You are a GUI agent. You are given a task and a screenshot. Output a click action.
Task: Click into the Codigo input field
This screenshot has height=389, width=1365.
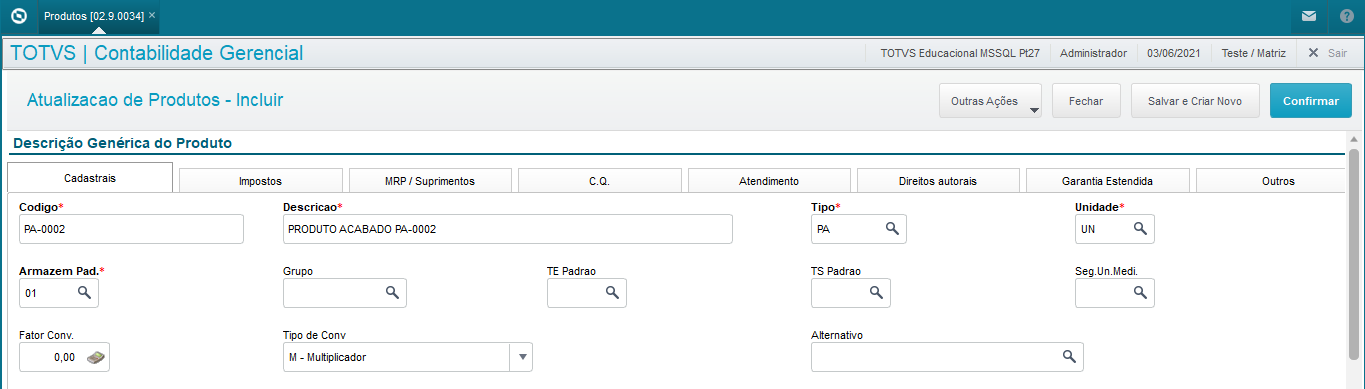pos(131,229)
